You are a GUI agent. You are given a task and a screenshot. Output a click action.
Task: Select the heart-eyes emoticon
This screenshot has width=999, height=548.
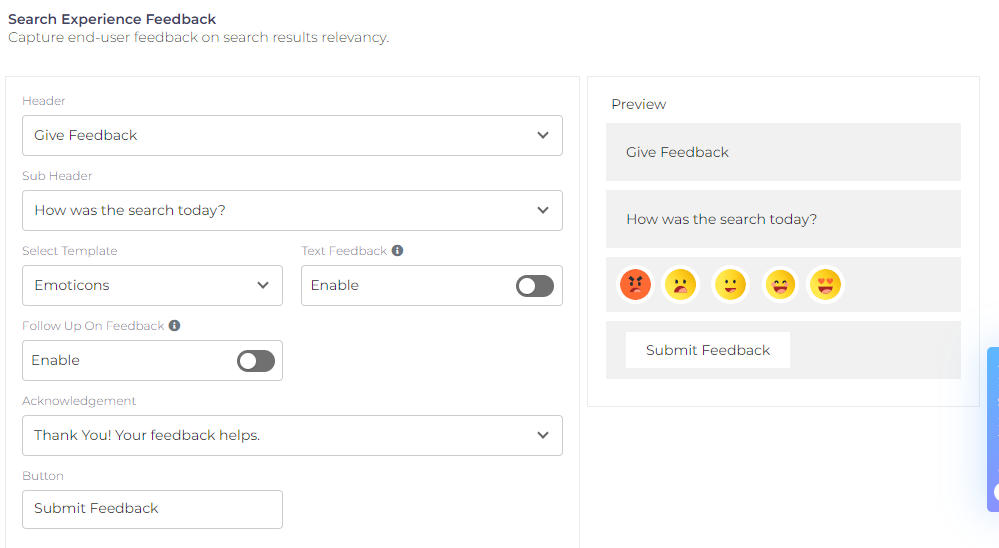[825, 285]
